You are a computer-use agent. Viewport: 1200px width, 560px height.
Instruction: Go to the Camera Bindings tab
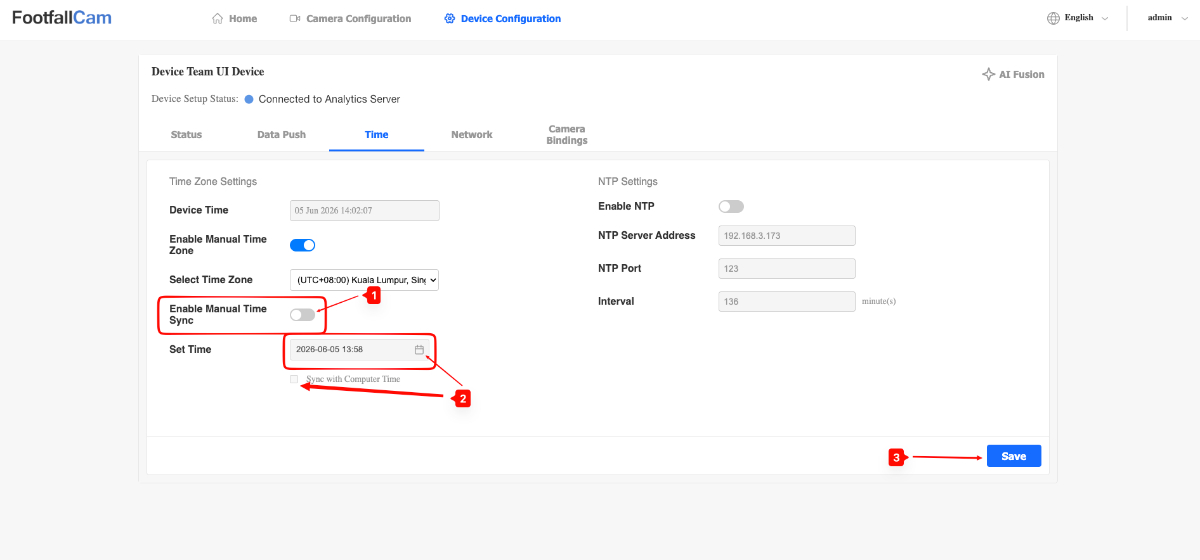(567, 135)
